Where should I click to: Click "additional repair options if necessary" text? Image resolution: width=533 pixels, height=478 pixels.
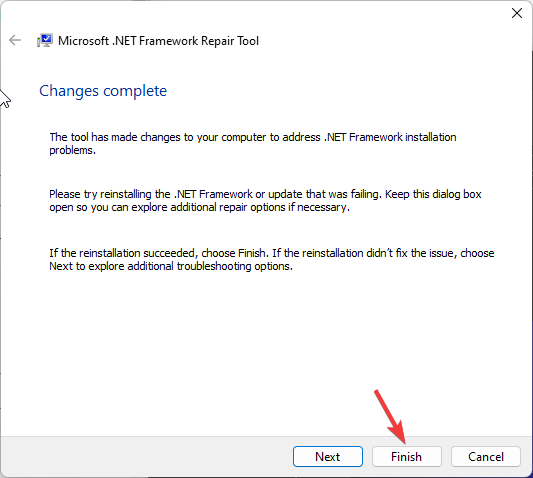coord(260,207)
